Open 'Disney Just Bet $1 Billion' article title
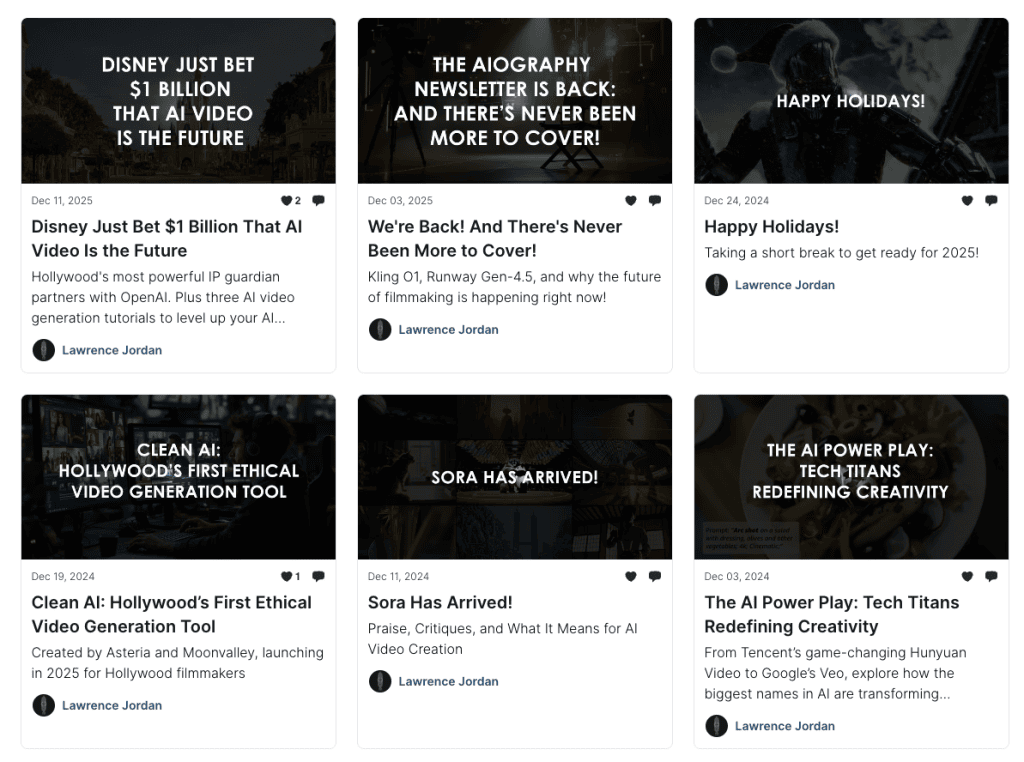 [166, 238]
